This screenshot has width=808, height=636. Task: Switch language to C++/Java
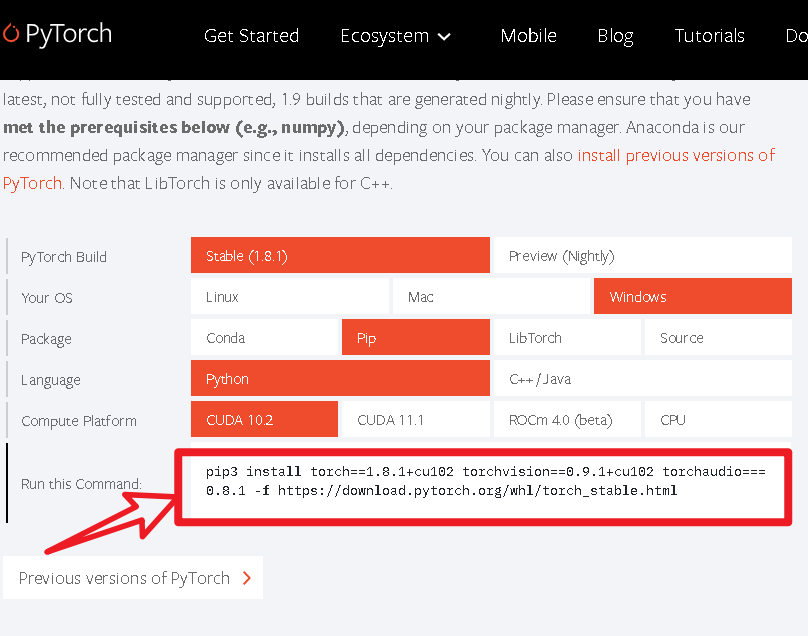pyautogui.click(x=642, y=378)
